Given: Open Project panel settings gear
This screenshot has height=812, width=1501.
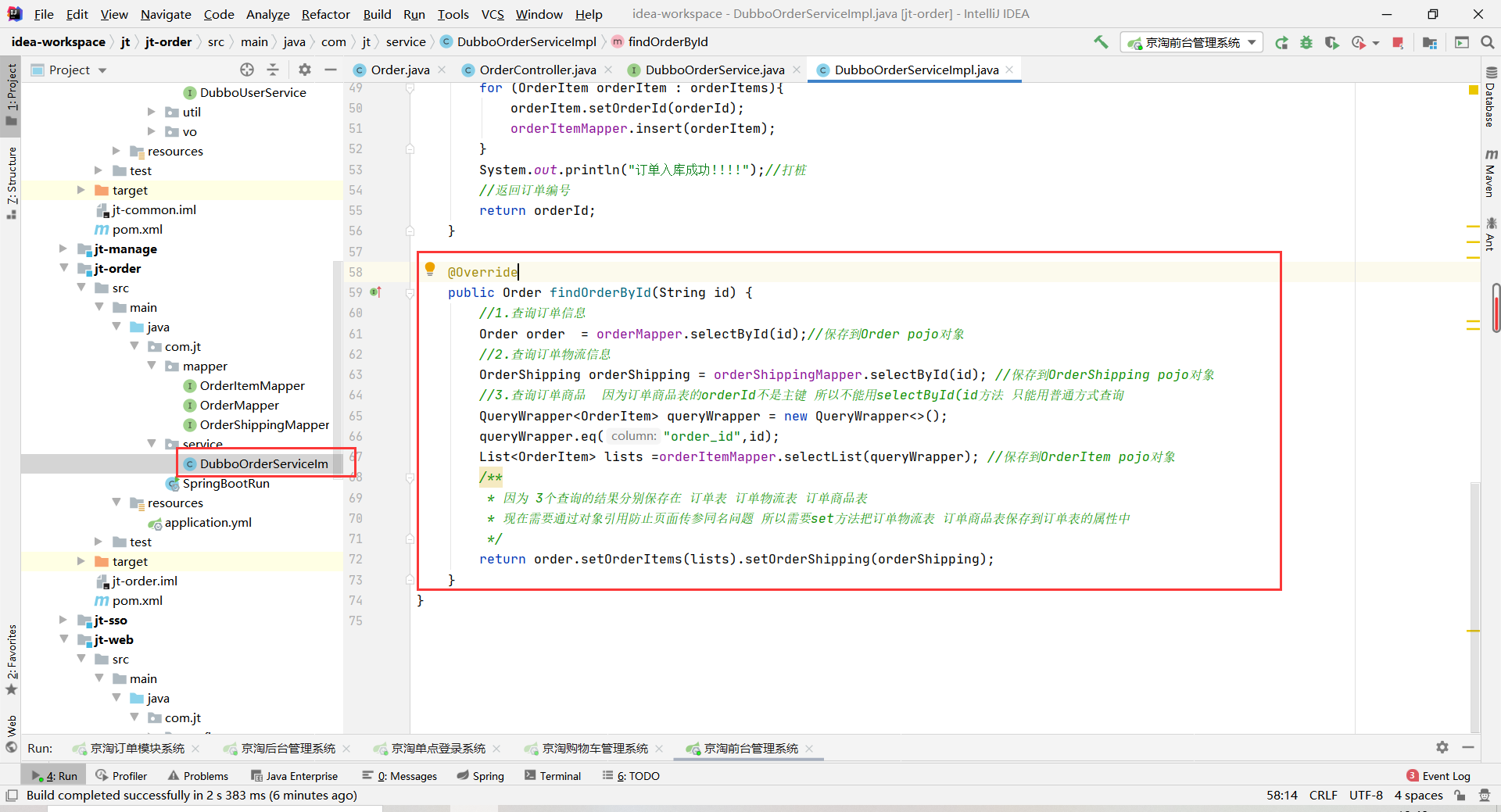Looking at the screenshot, I should tap(305, 70).
